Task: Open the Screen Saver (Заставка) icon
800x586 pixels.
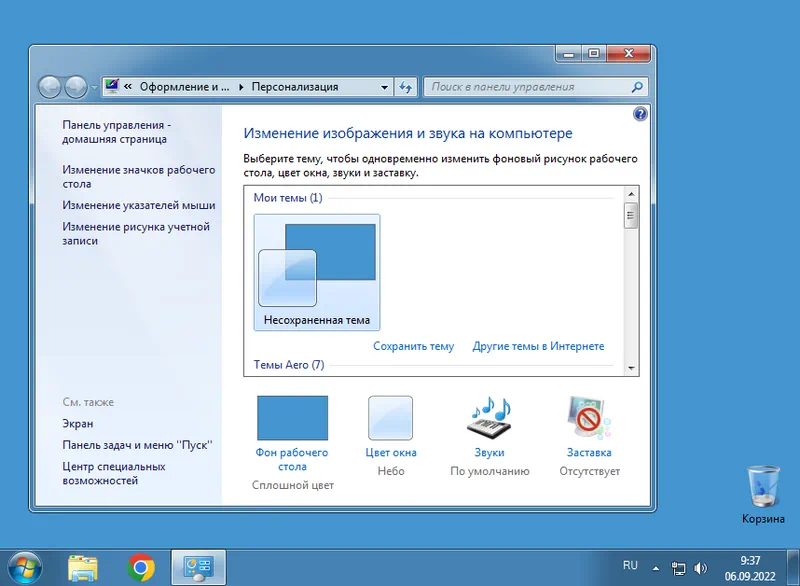Action: pyautogui.click(x=589, y=418)
